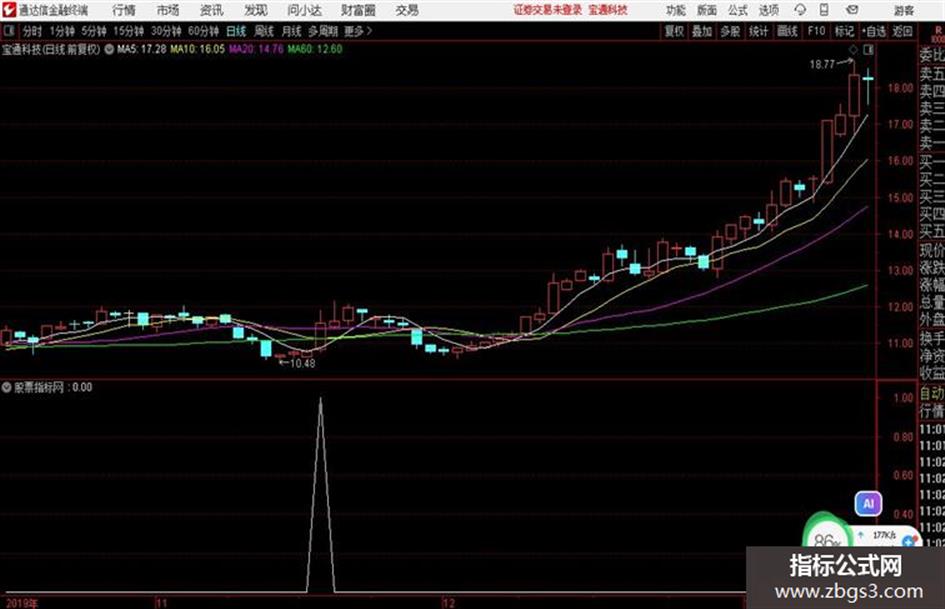
Task: Open the 交易 menu
Action: (407, 10)
